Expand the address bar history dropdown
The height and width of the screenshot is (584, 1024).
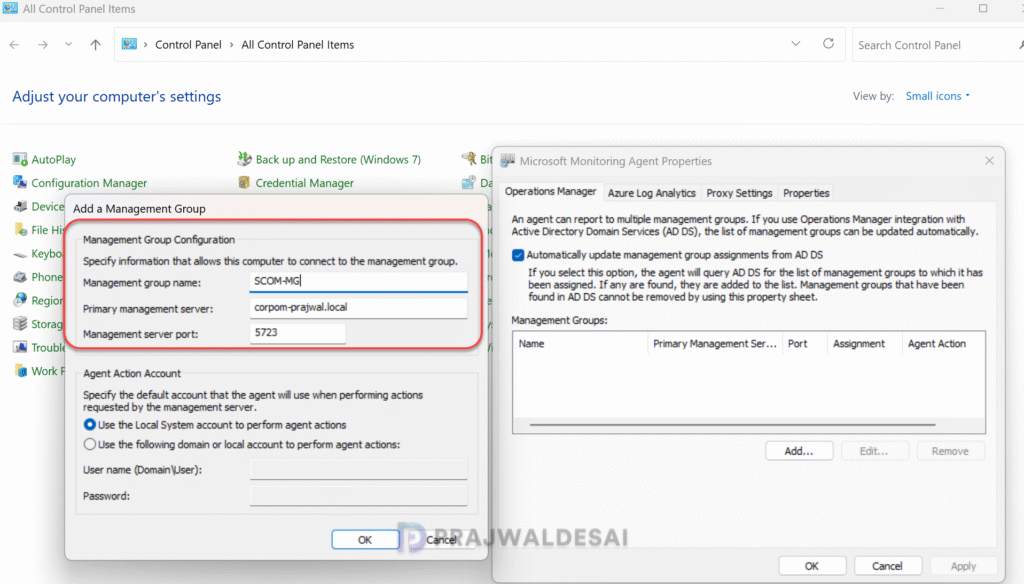(x=795, y=44)
